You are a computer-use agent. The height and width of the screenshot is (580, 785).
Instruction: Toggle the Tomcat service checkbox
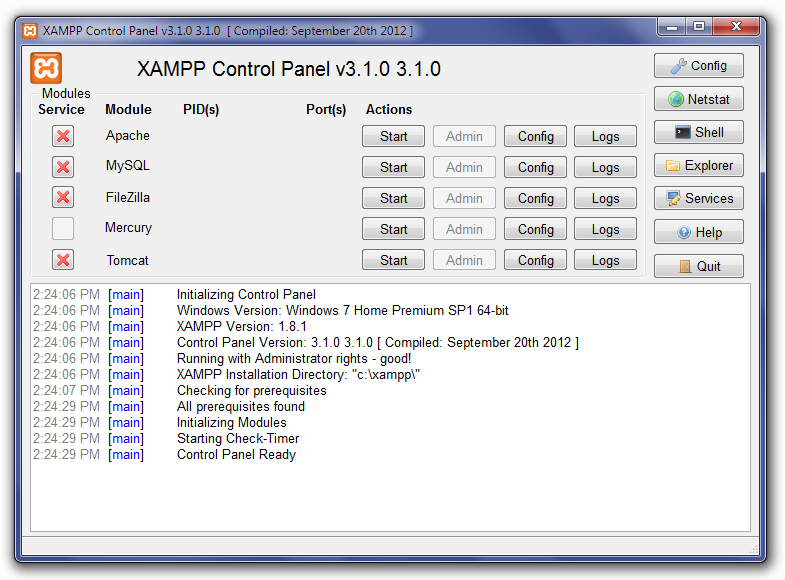point(63,260)
